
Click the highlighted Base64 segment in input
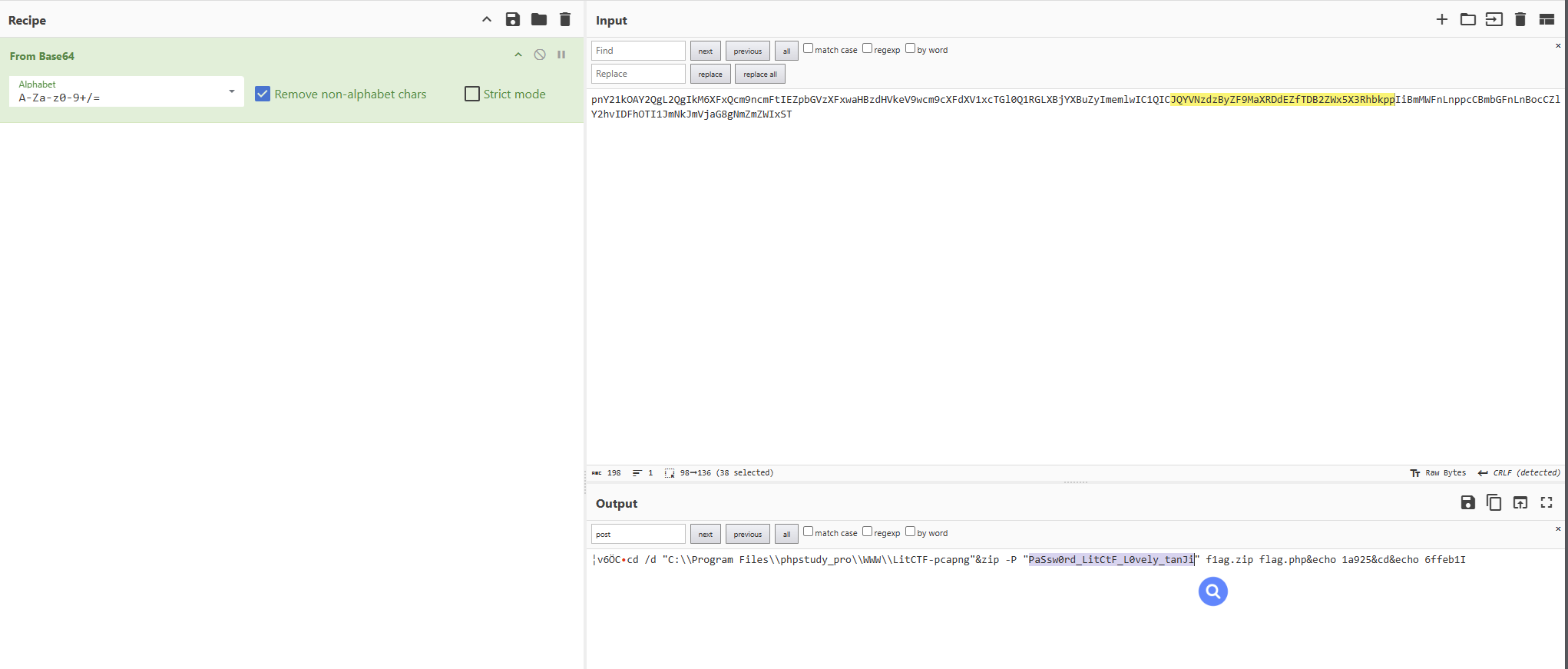pos(1282,99)
